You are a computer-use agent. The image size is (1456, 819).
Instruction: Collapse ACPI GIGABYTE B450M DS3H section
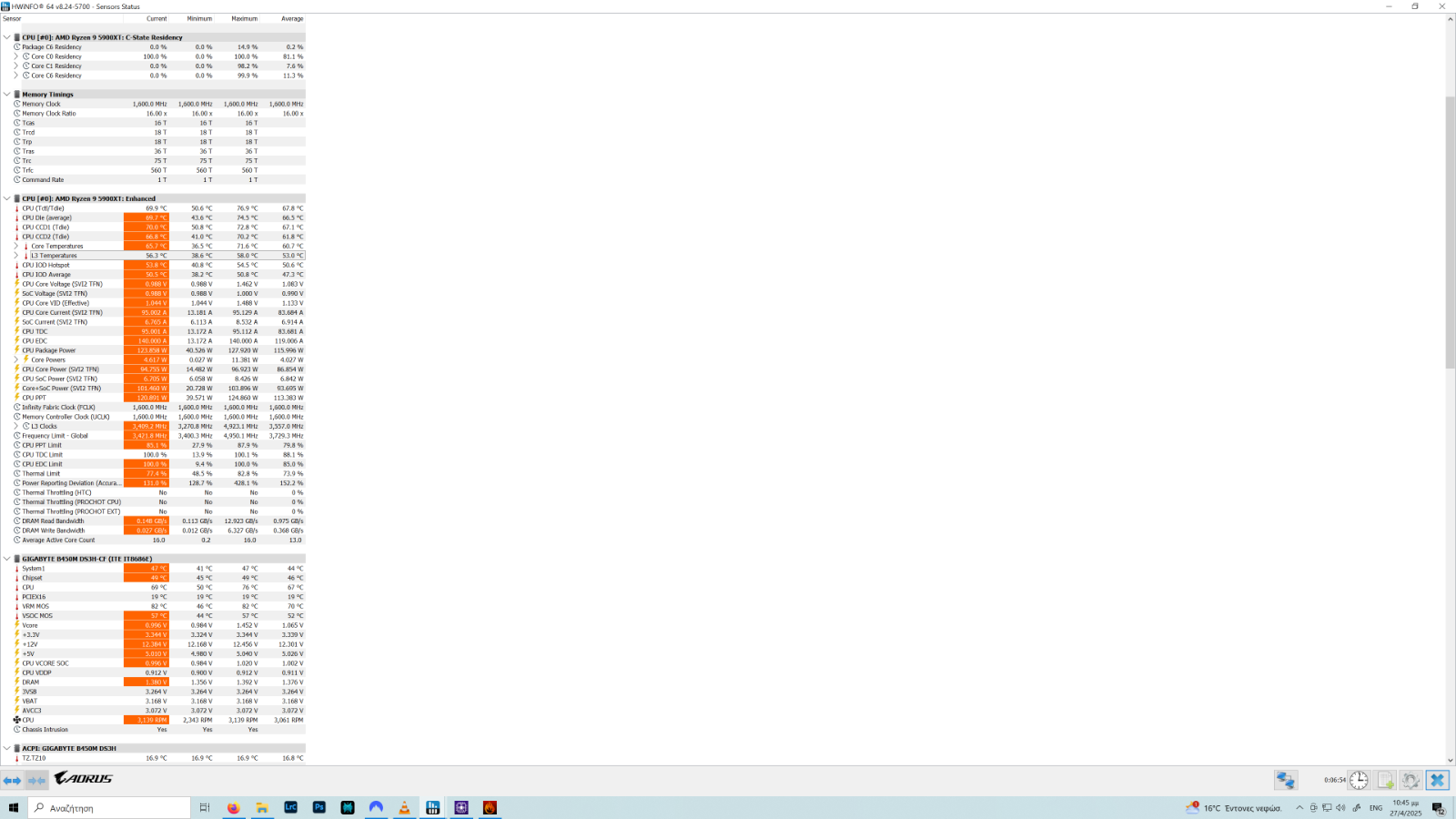6,748
